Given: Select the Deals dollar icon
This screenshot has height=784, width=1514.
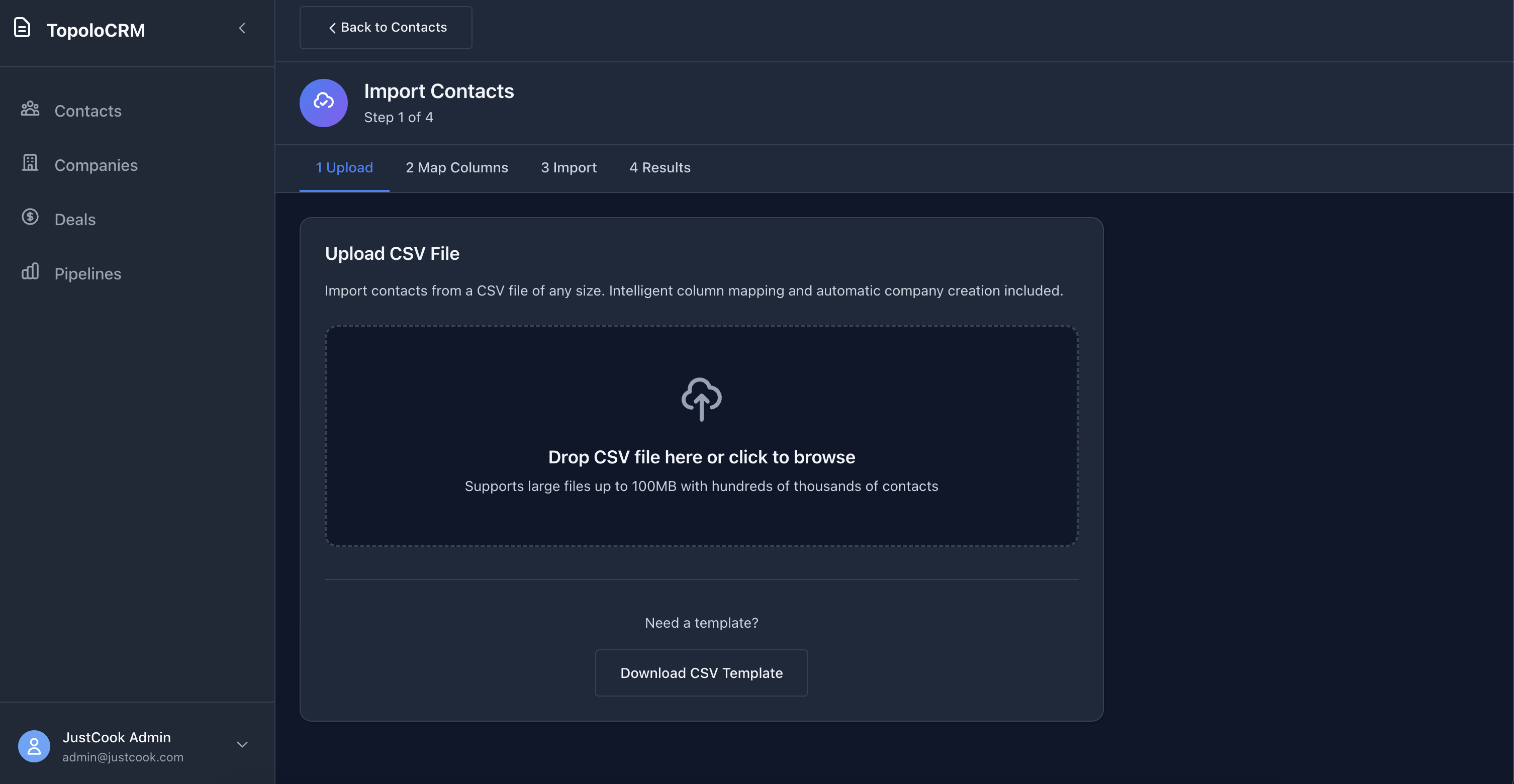Looking at the screenshot, I should (30, 218).
